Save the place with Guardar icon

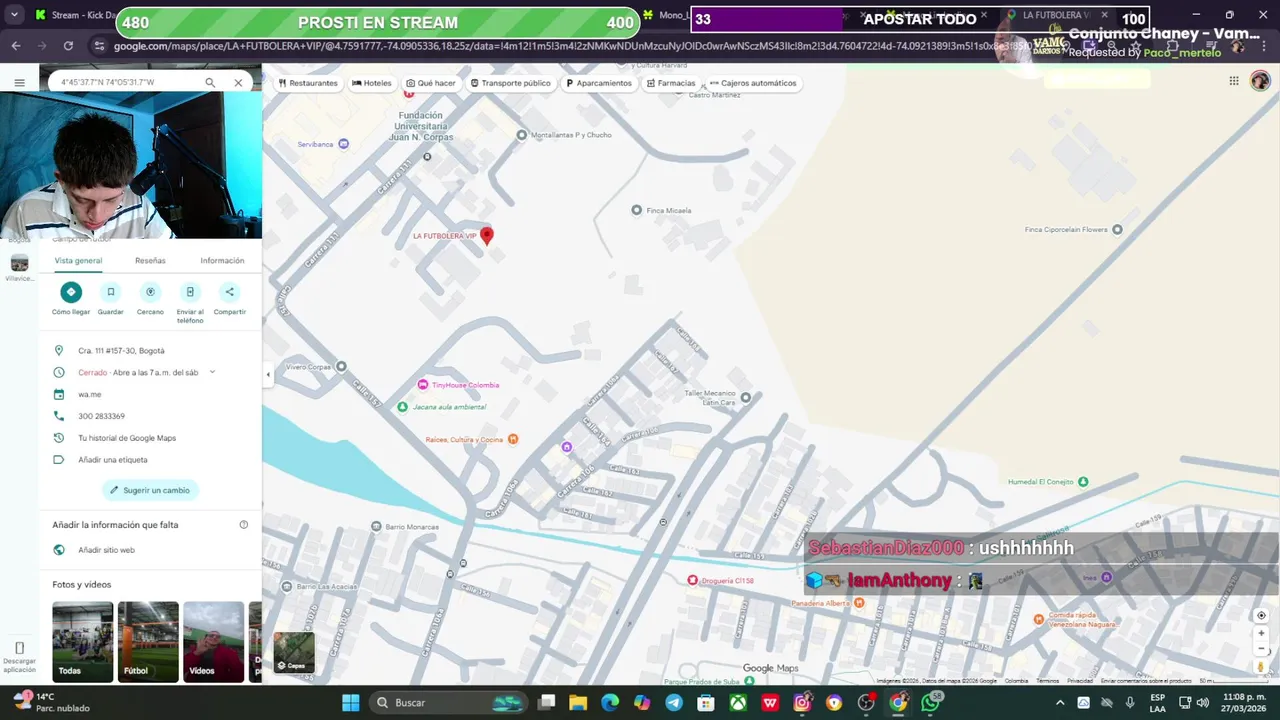coord(111,292)
